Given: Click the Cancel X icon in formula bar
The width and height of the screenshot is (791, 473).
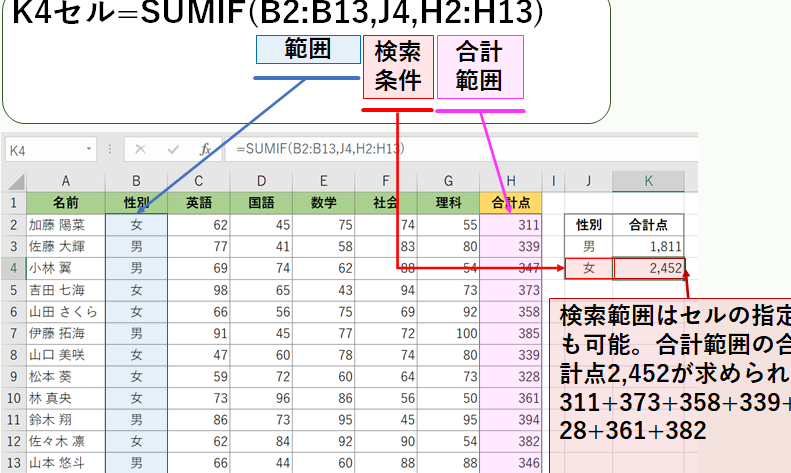Looking at the screenshot, I should tap(140, 149).
